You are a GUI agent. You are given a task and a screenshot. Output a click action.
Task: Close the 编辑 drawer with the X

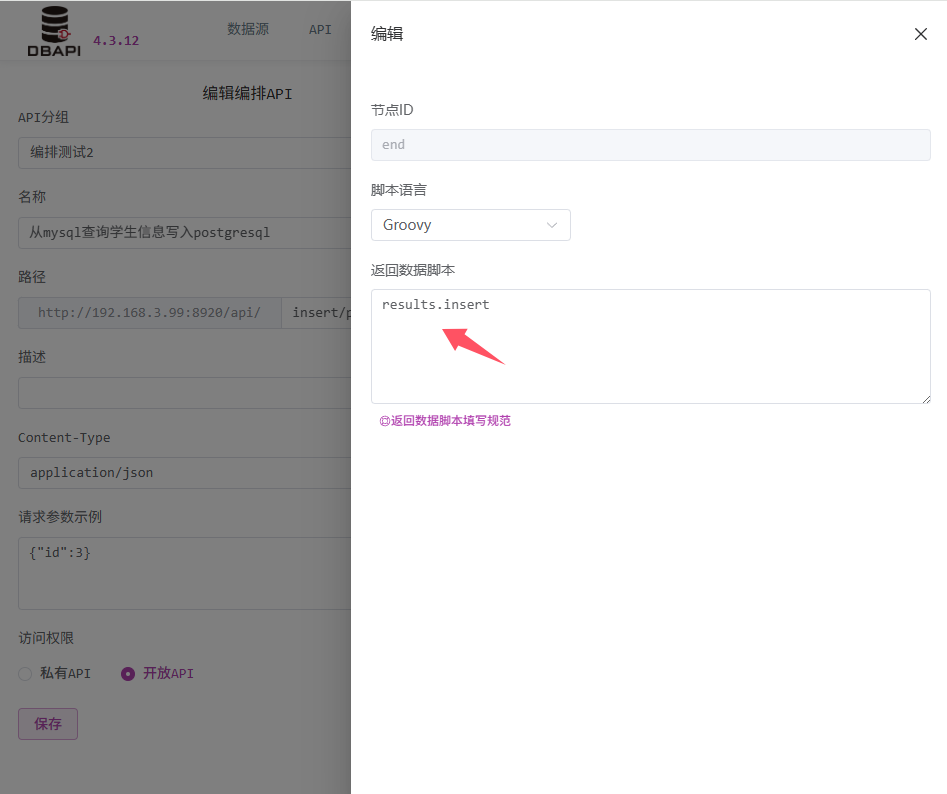(920, 34)
